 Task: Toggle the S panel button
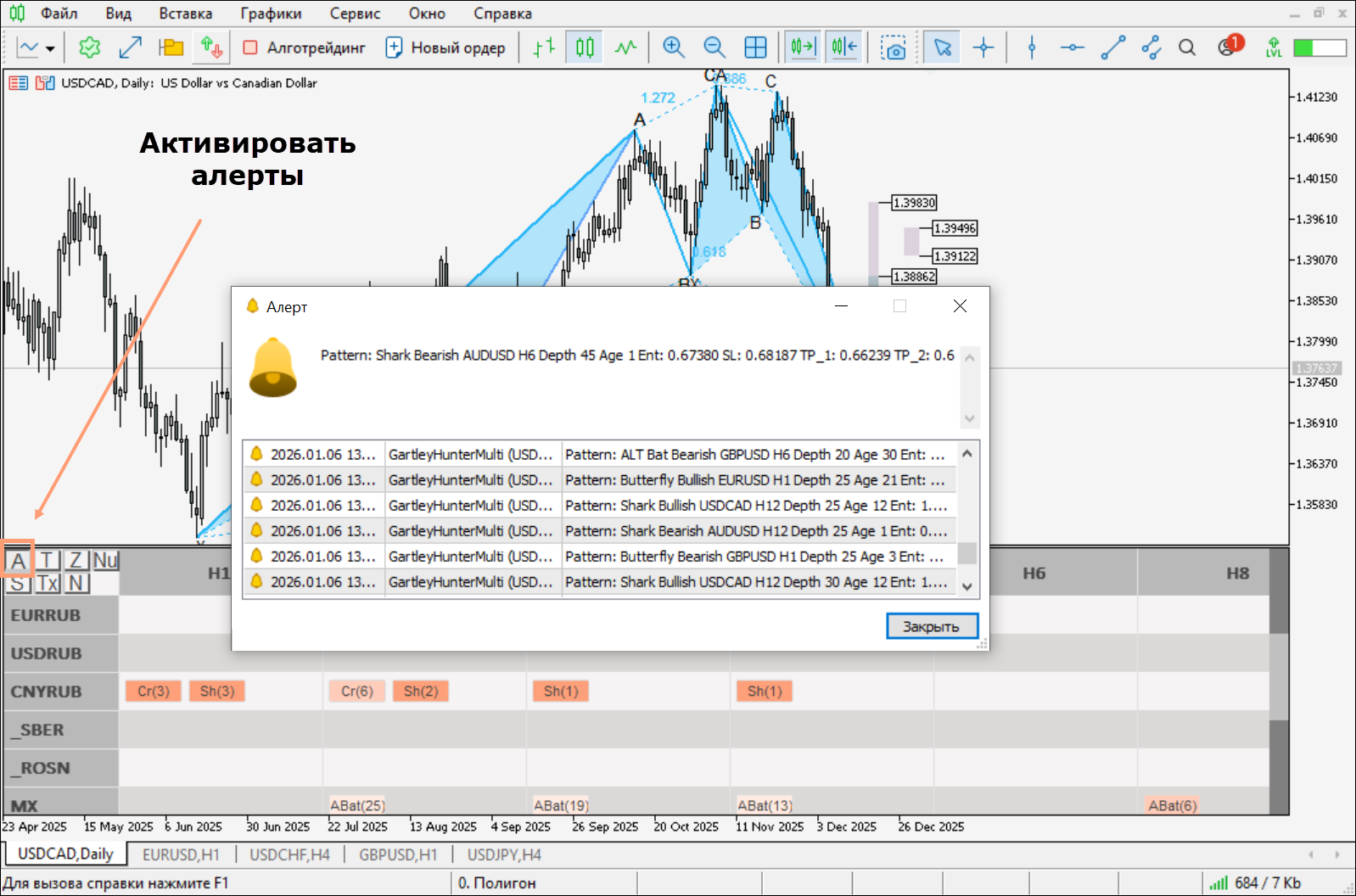(x=18, y=583)
